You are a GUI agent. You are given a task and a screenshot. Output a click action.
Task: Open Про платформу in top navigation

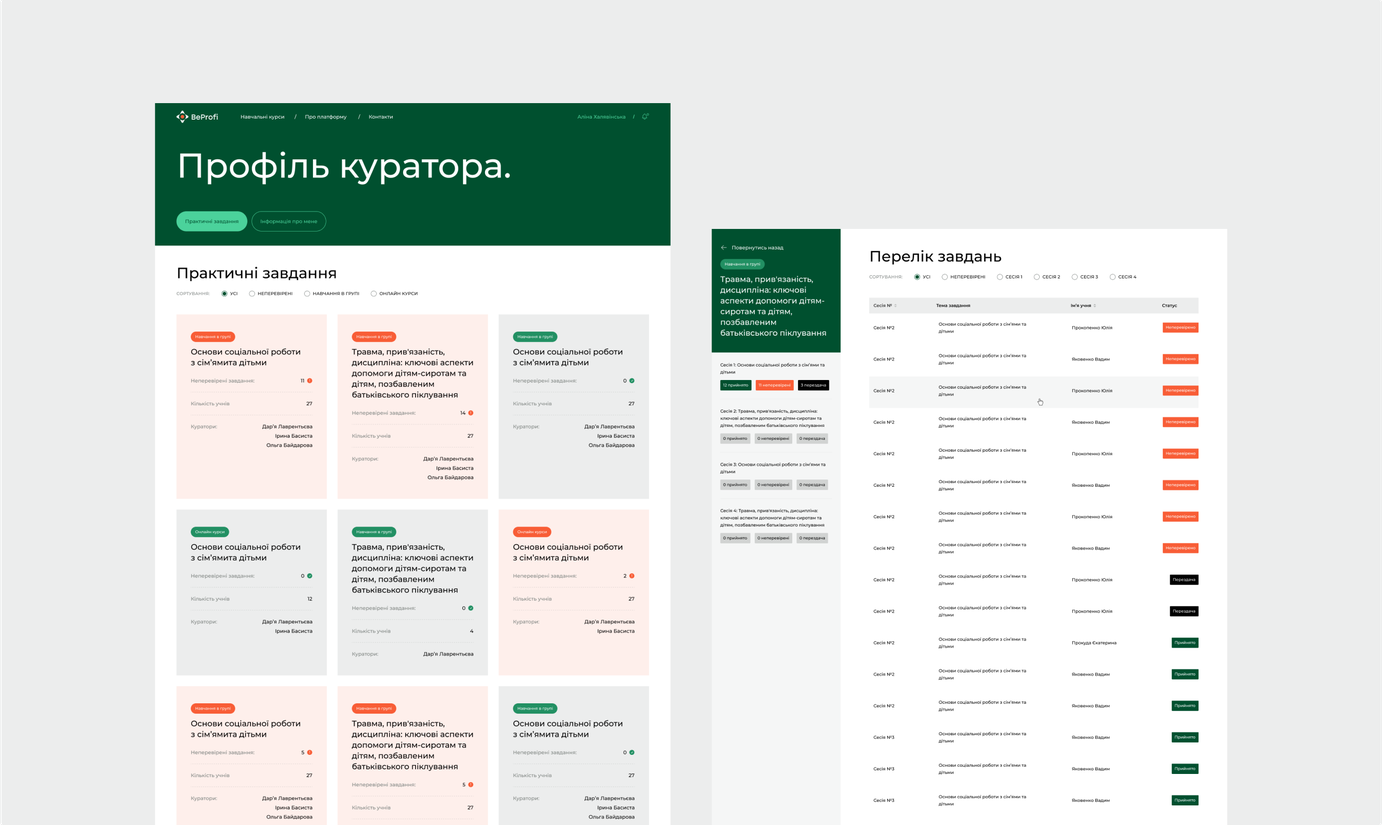coord(326,117)
